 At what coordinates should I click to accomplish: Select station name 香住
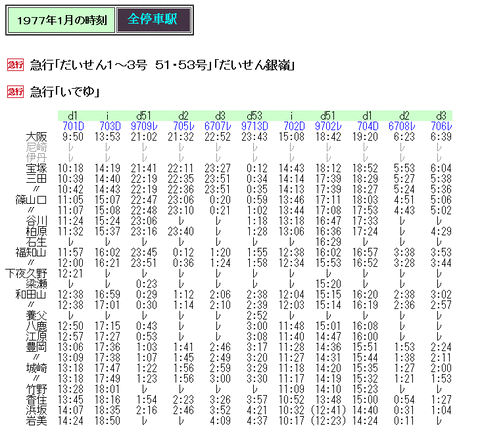36,400
